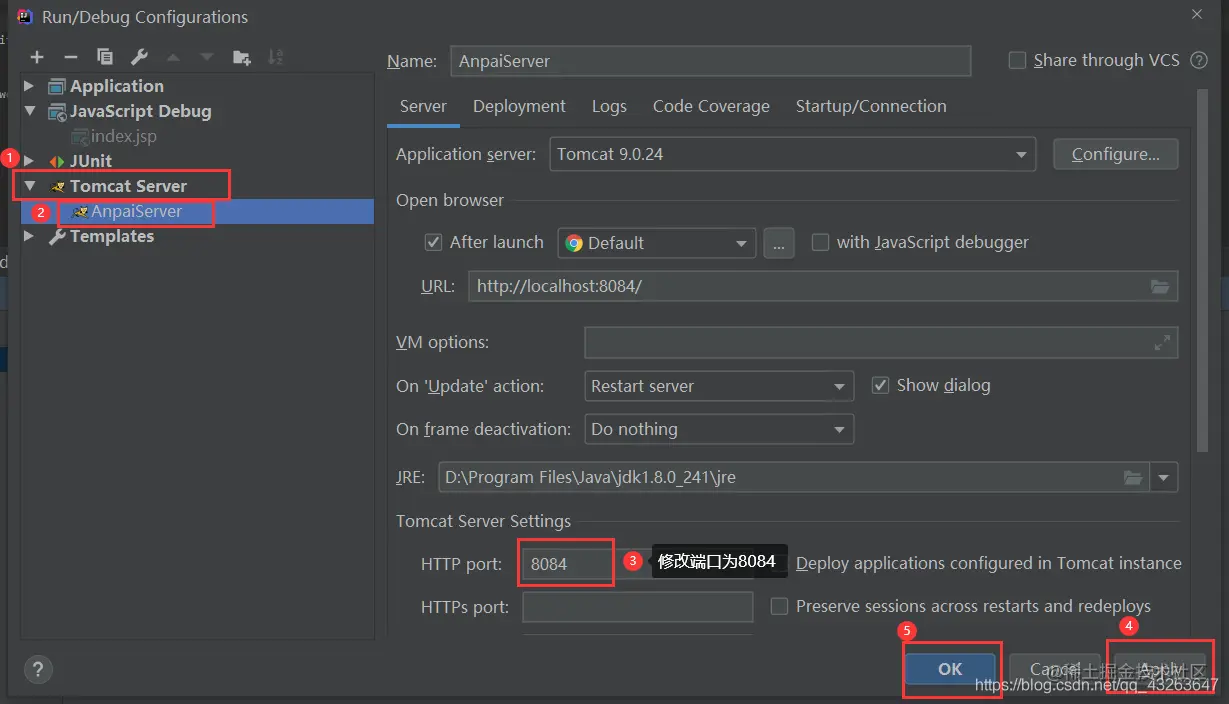Click the Chrome icon in browser selector
This screenshot has height=704, width=1229.
574,243
